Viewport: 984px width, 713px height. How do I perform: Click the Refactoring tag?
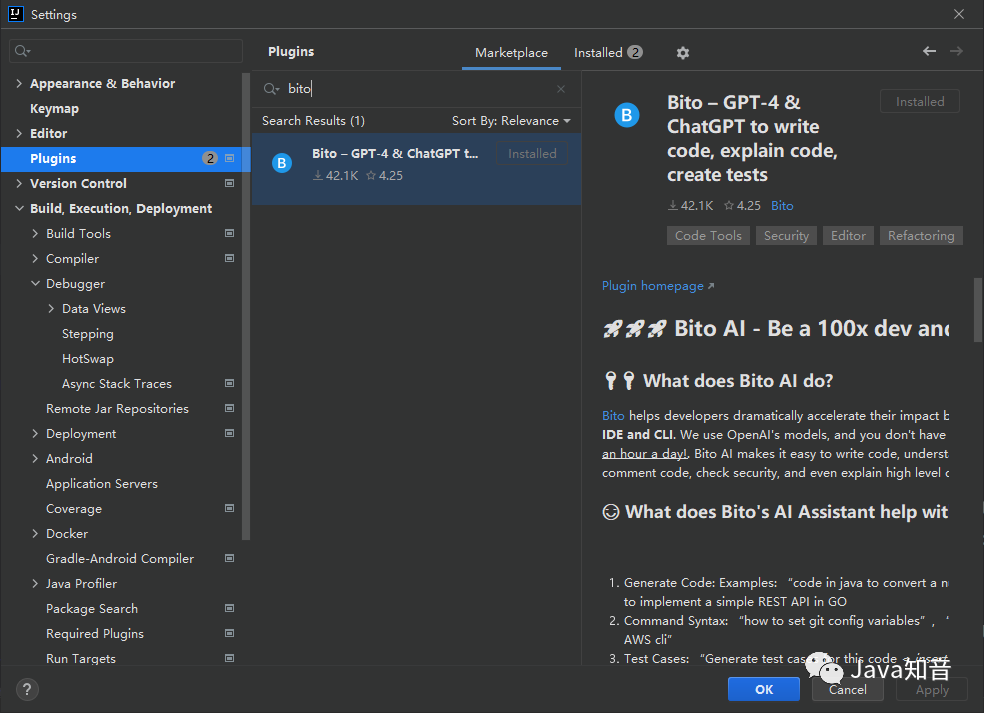point(921,235)
